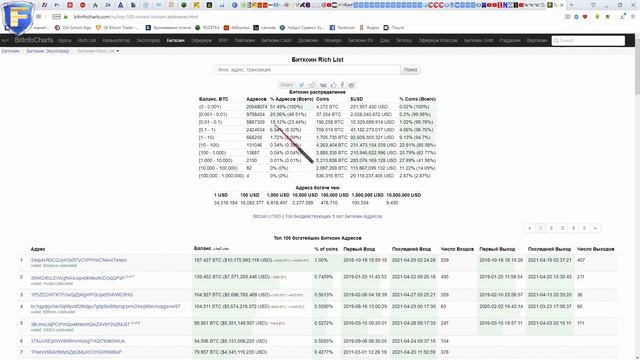Click the % of coins column header
The image size is (640, 360).
click(326, 249)
